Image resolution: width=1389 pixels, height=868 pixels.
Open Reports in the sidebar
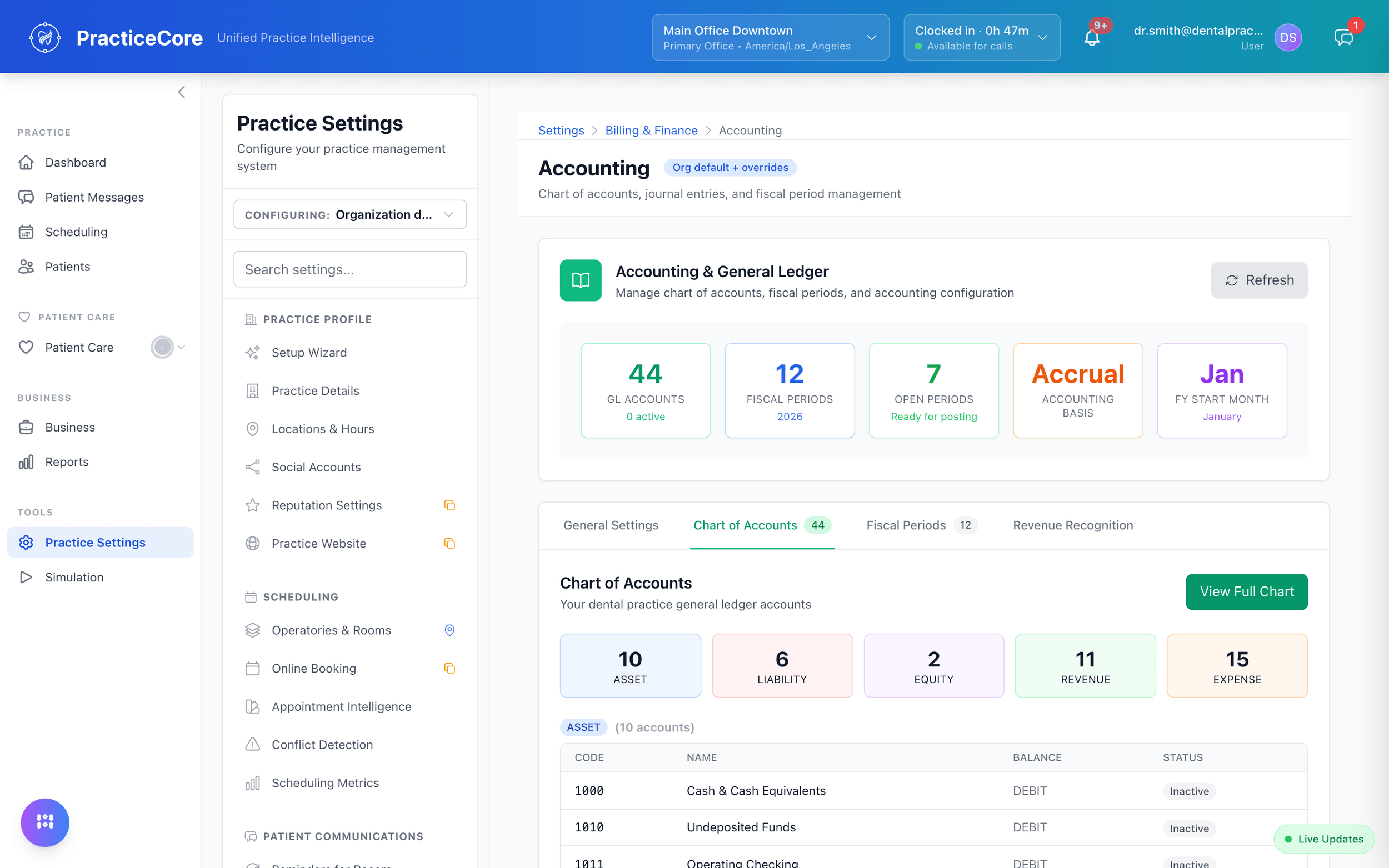pos(101,461)
